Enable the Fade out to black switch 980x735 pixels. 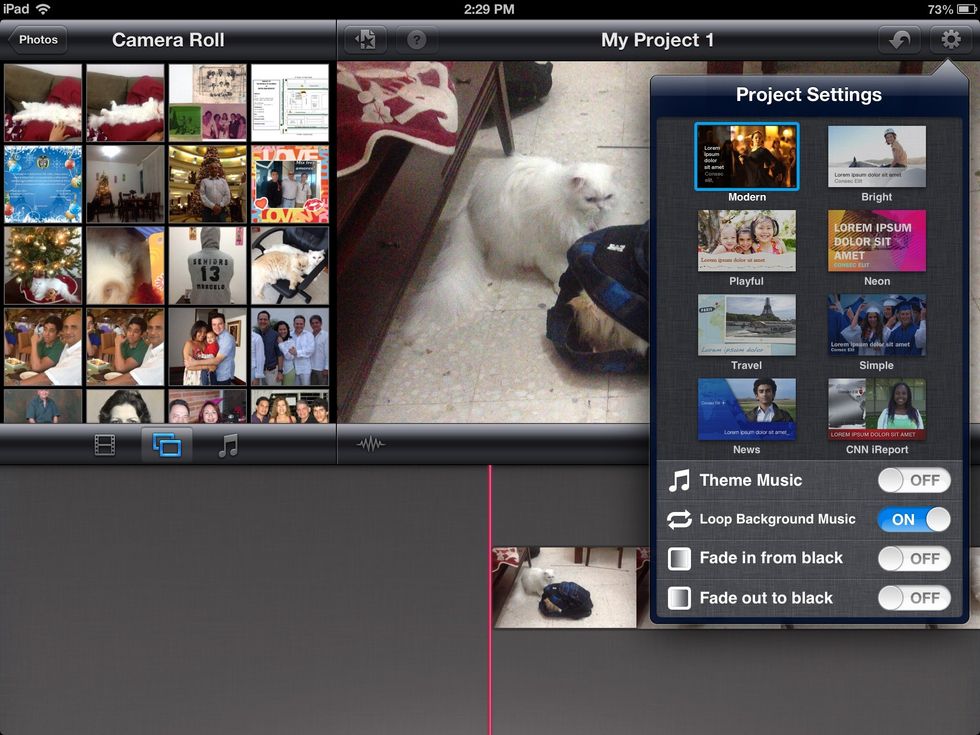(x=914, y=597)
